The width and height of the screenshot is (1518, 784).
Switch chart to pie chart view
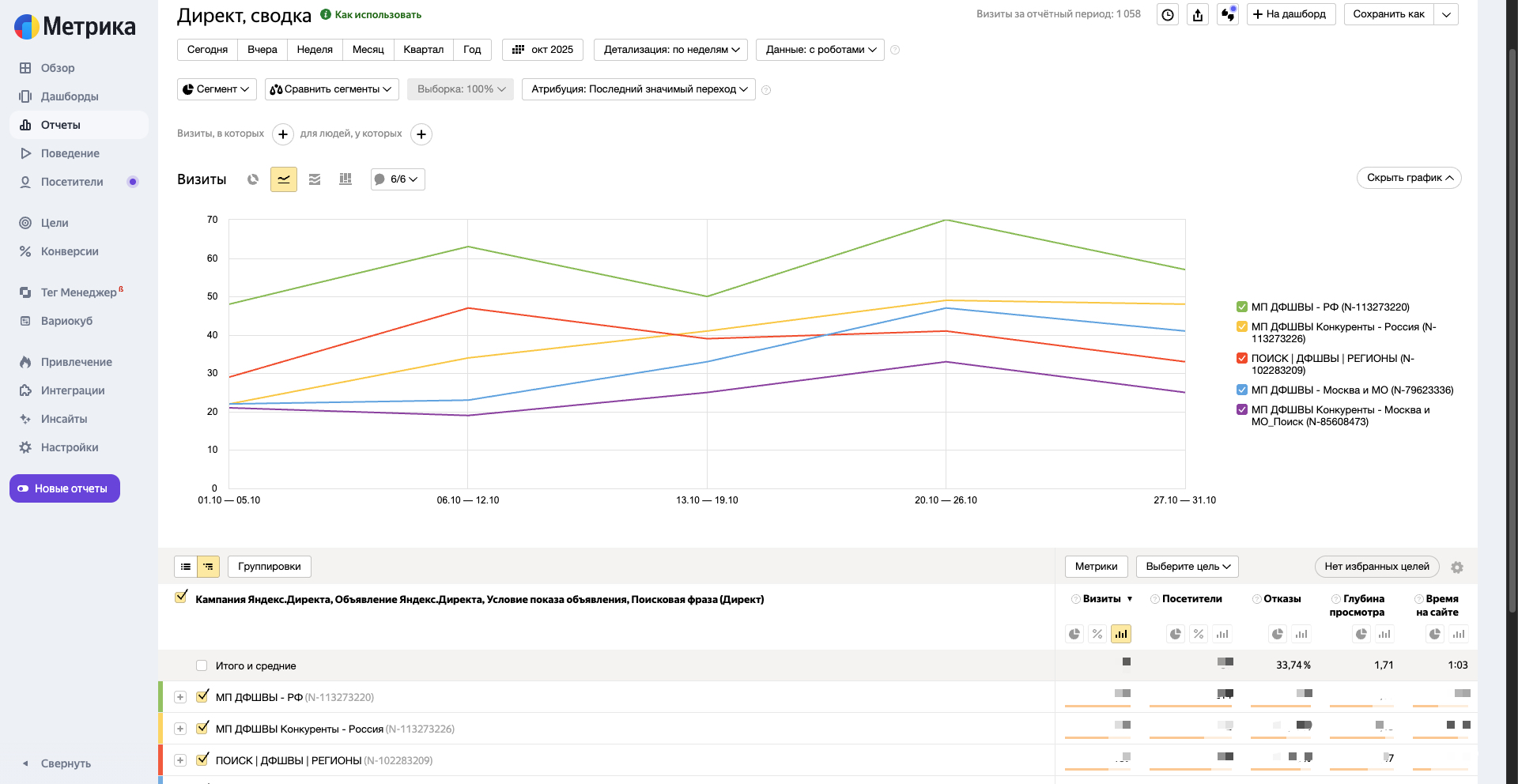click(253, 179)
